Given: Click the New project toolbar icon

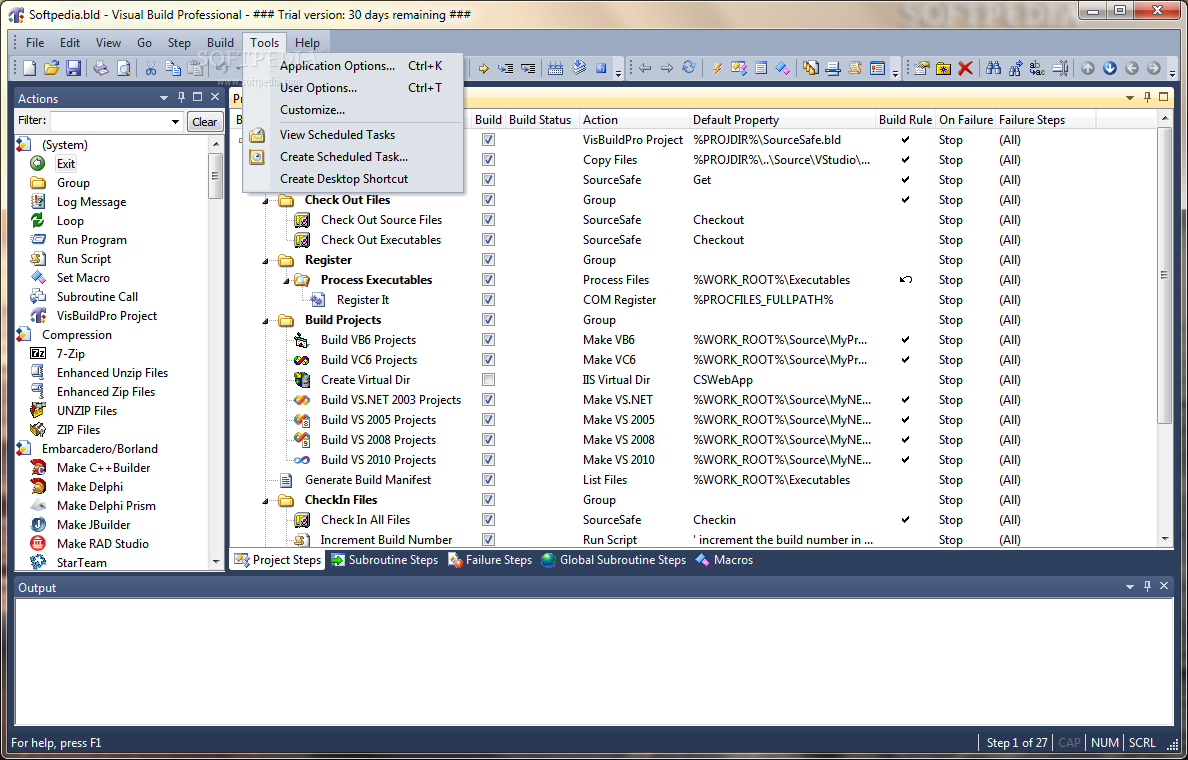Looking at the screenshot, I should click(x=29, y=68).
